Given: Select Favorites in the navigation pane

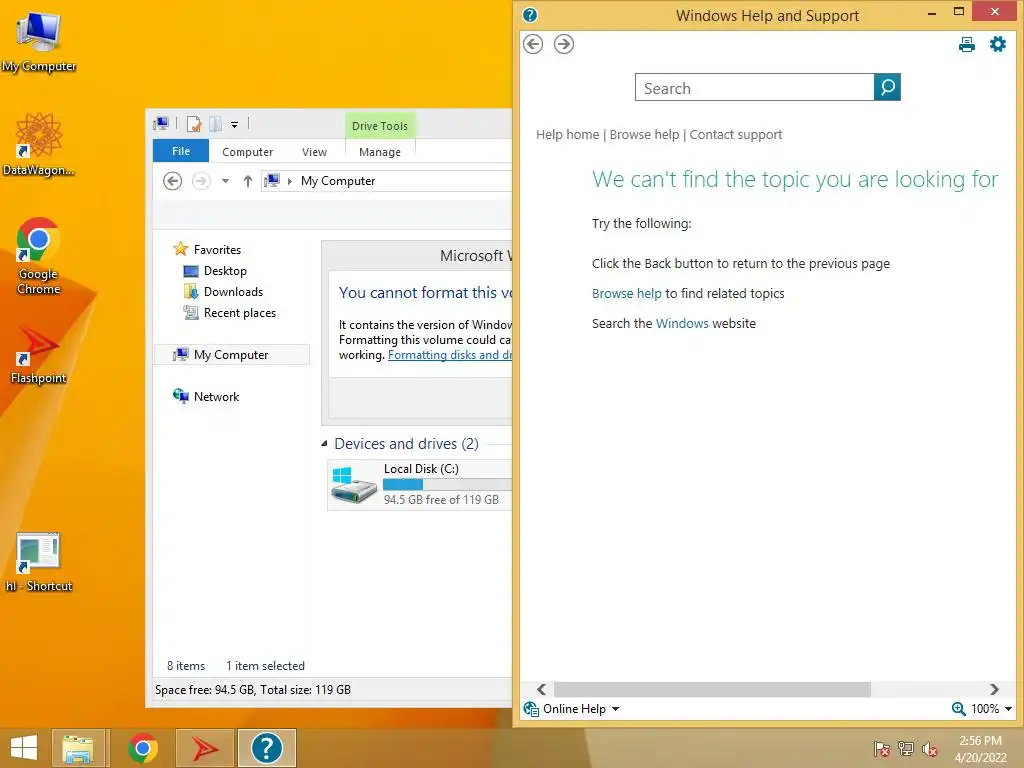Looking at the screenshot, I should tap(217, 249).
